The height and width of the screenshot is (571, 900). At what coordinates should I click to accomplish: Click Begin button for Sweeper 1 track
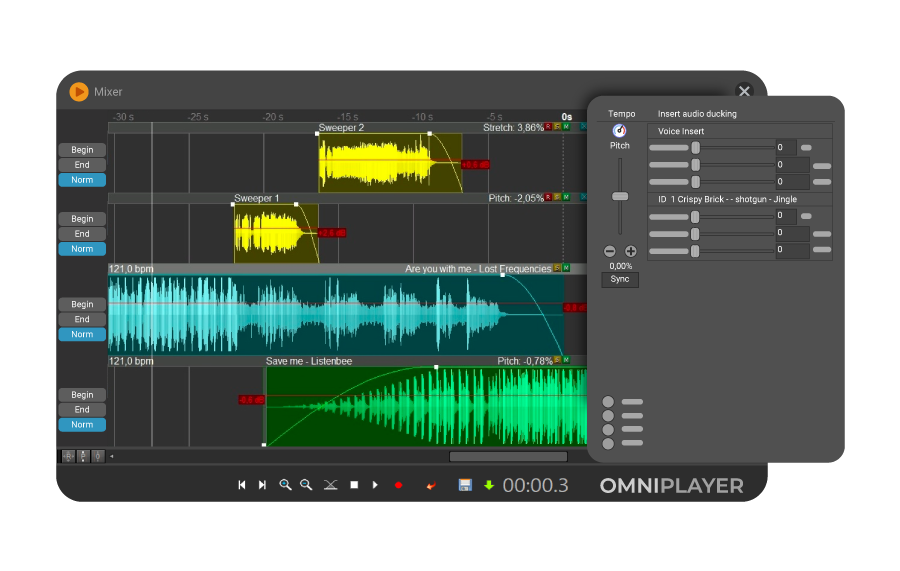click(x=82, y=219)
